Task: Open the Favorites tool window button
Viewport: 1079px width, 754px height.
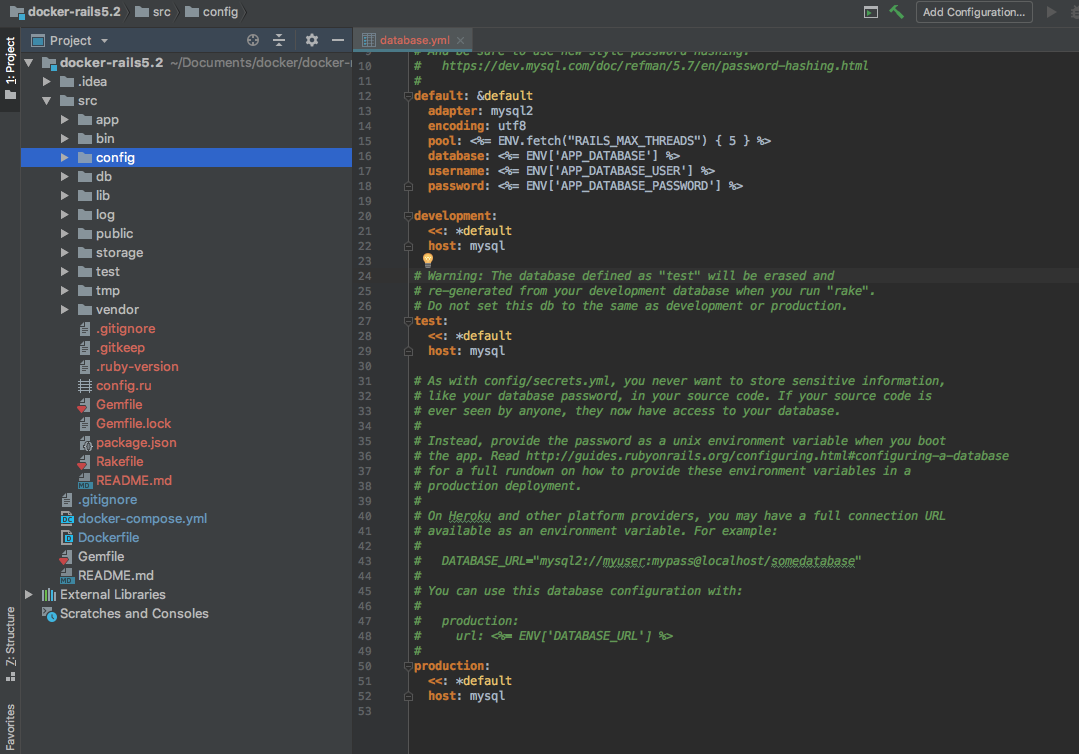Action: (9, 722)
